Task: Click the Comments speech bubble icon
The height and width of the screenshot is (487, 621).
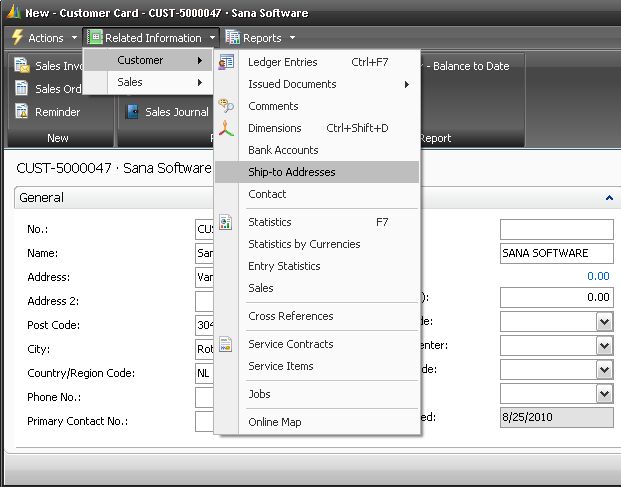Action: (226, 106)
